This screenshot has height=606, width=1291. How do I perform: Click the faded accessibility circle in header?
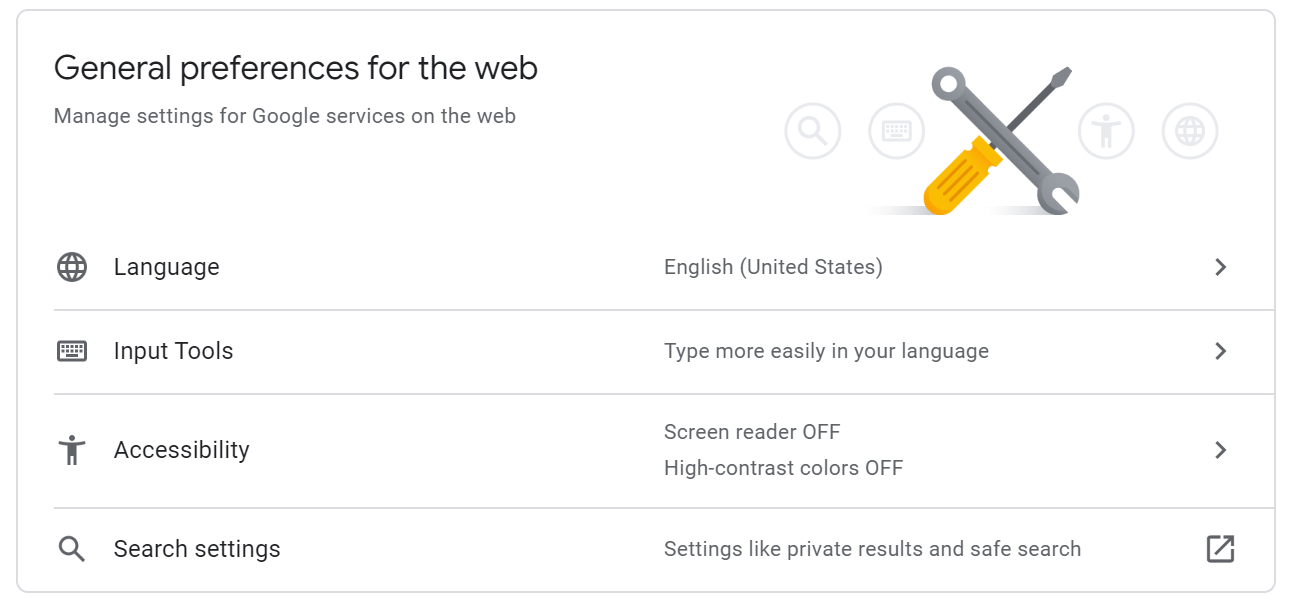click(1106, 131)
